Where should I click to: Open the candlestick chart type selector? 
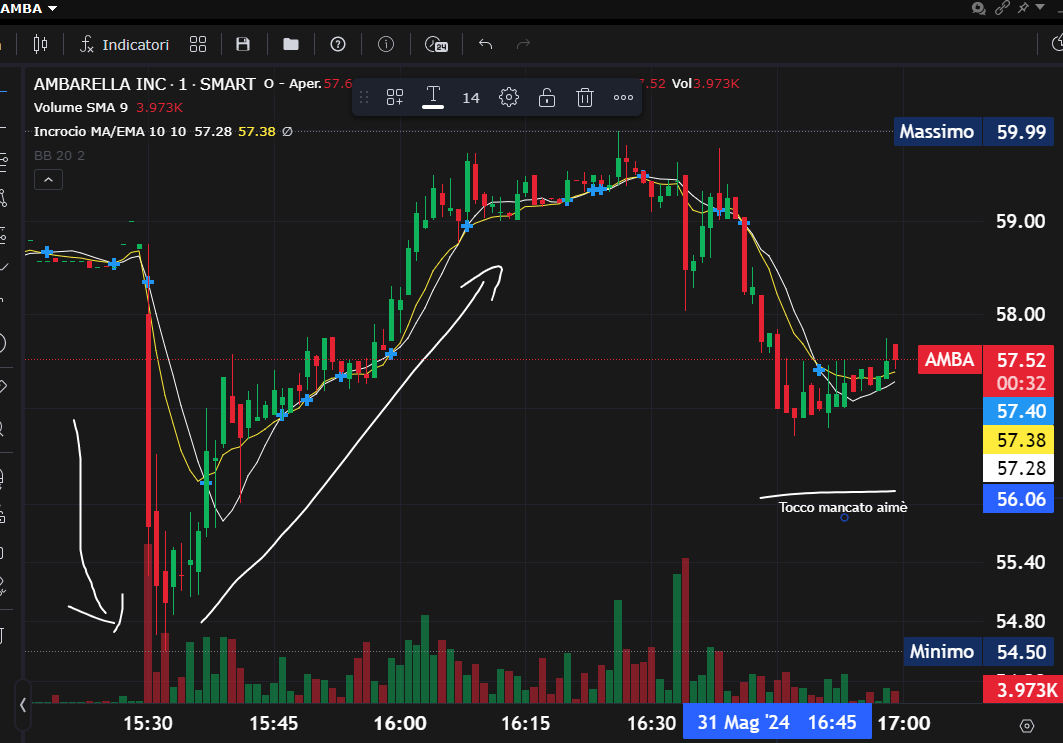[40, 45]
